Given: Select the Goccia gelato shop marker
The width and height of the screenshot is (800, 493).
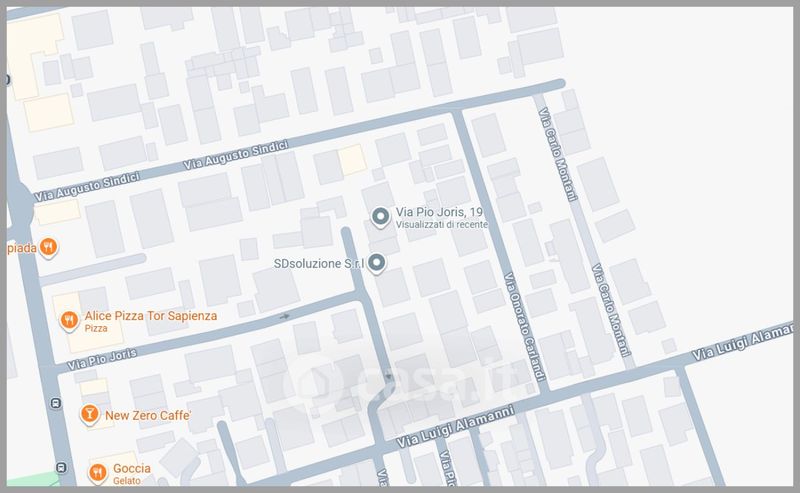Looking at the screenshot, I should 98,470.
